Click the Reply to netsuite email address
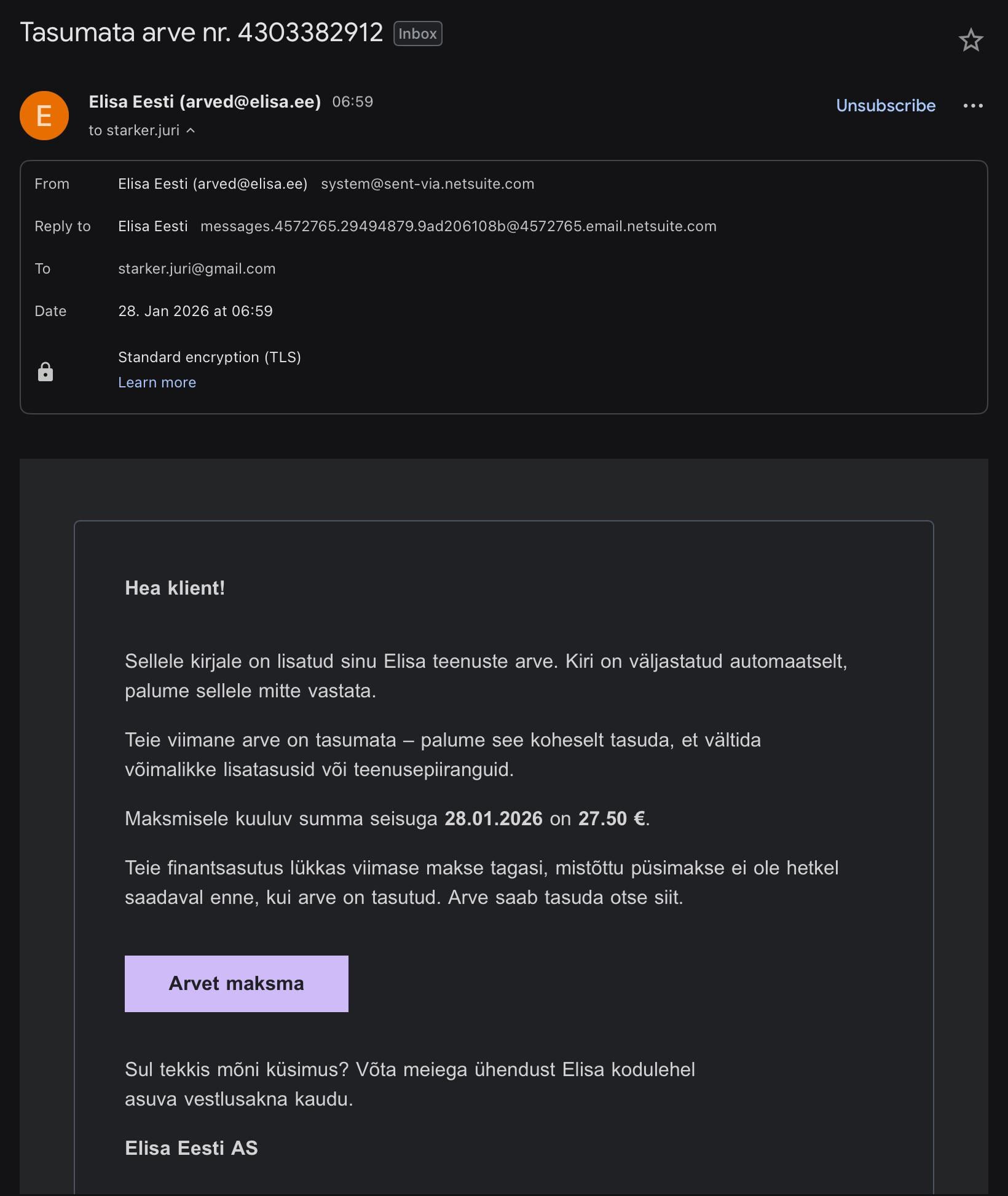The height and width of the screenshot is (1196, 1008). (x=458, y=226)
